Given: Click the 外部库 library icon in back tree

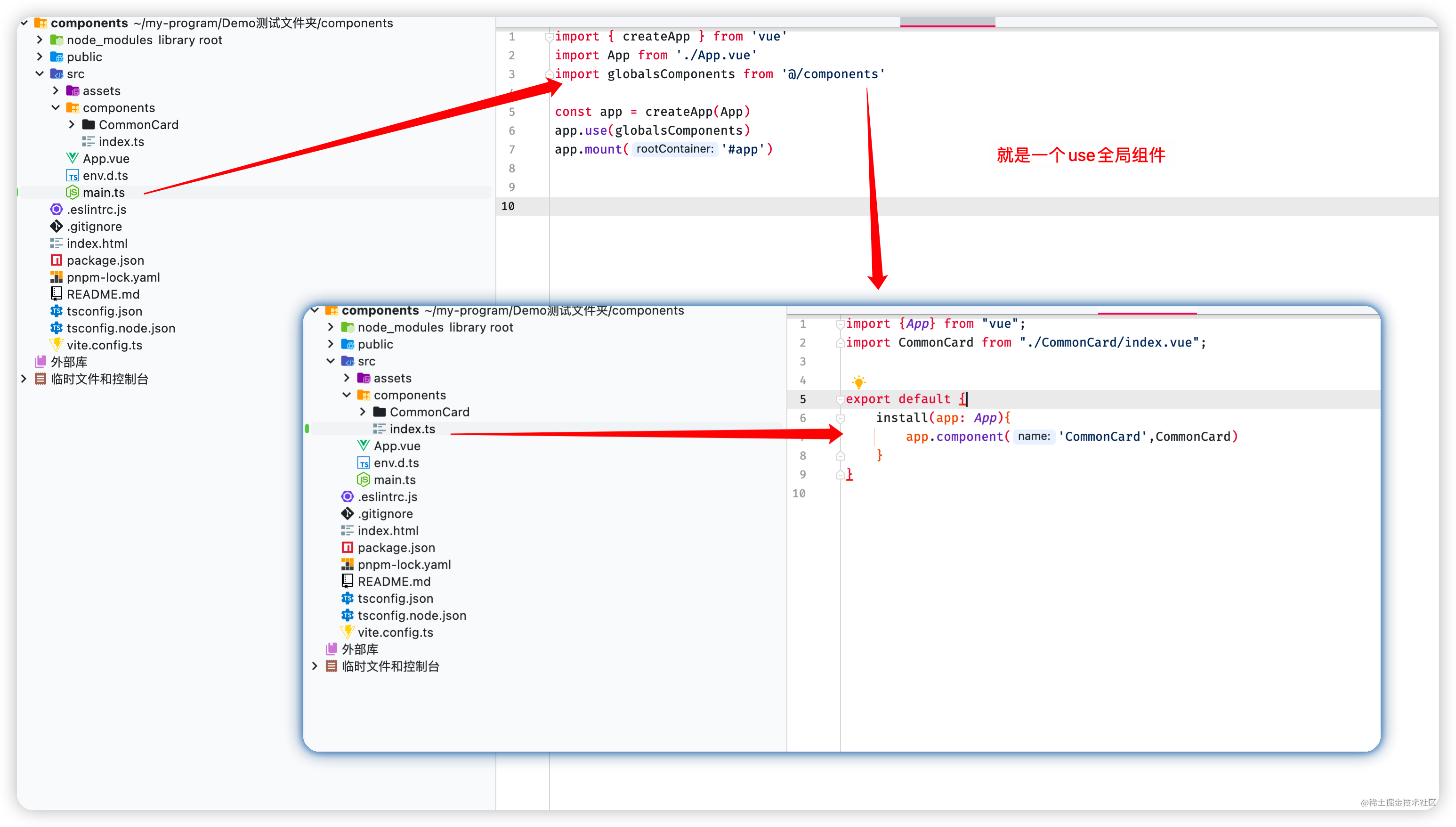Looking at the screenshot, I should (x=40, y=362).
